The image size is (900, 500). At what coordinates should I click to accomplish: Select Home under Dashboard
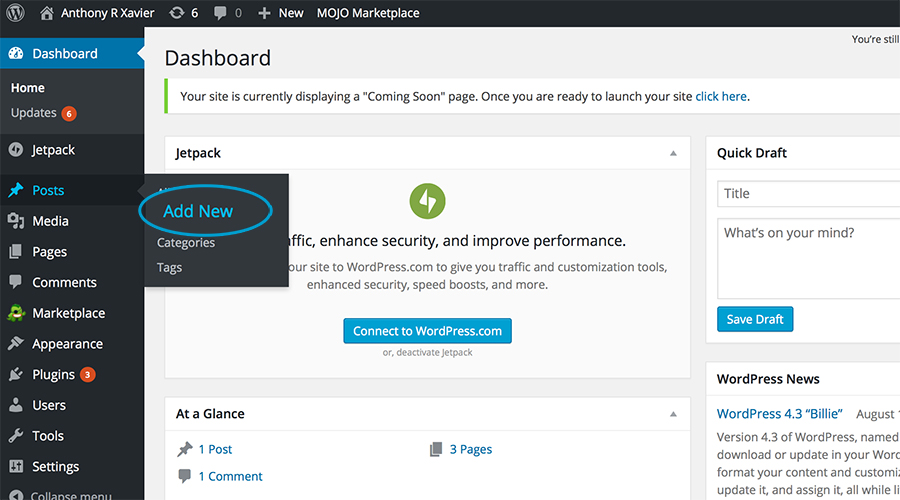pyautogui.click(x=28, y=88)
